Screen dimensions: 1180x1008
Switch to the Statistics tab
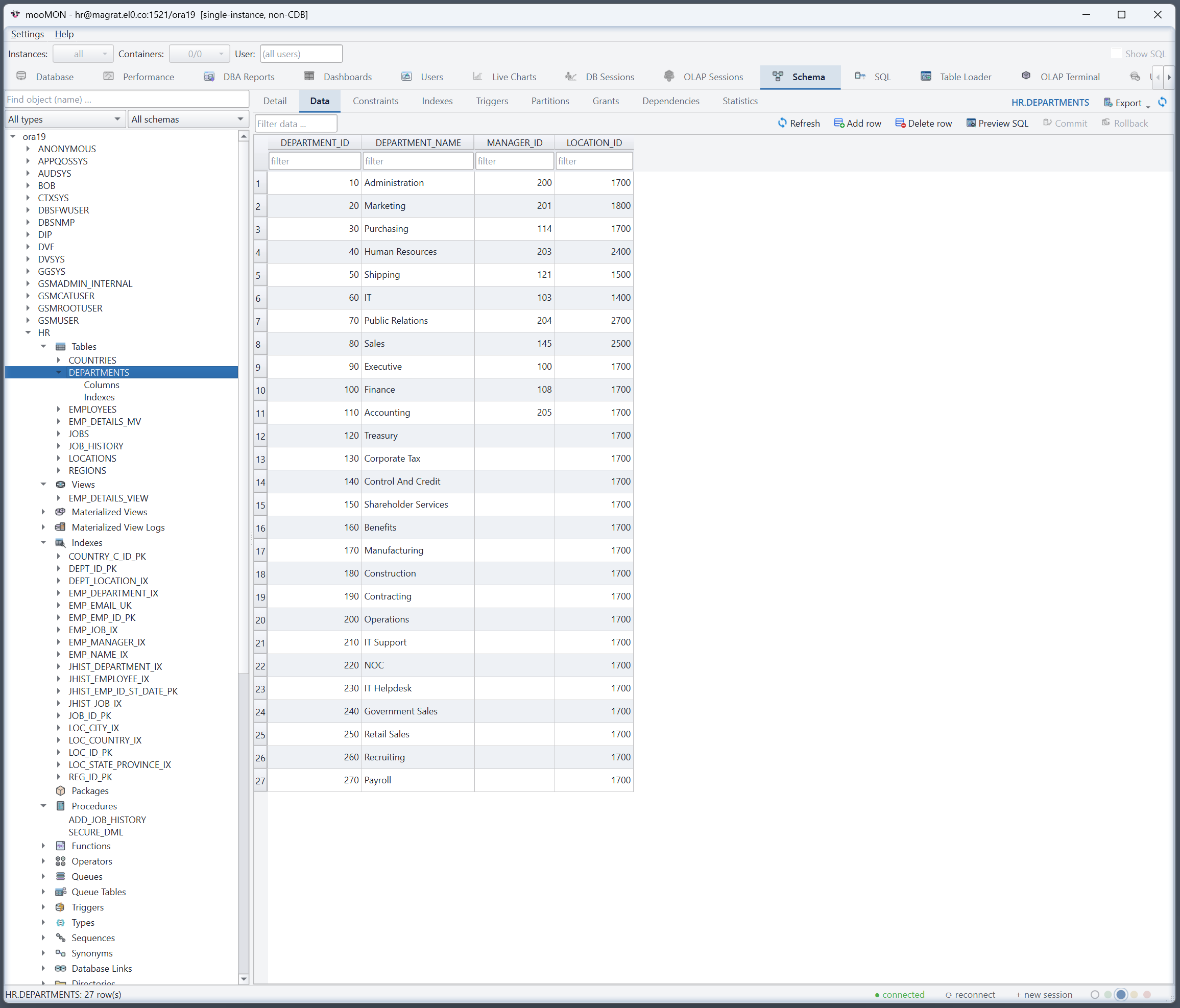(740, 101)
